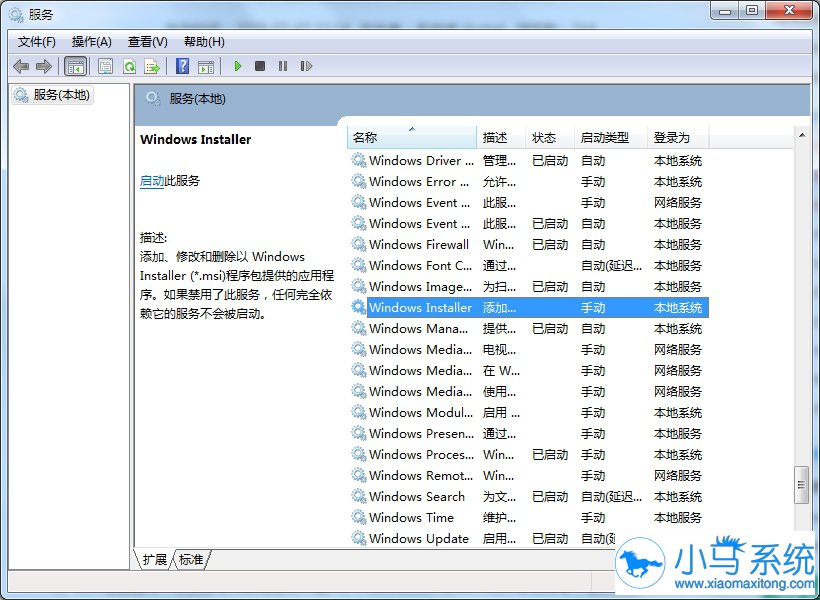This screenshot has width=820, height=600.
Task: Click the Refresh toolbar icon
Action: click(129, 66)
